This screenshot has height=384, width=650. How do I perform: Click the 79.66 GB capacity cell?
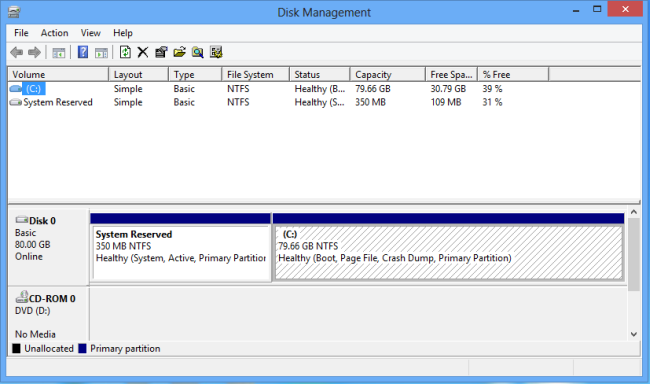pyautogui.click(x=373, y=89)
